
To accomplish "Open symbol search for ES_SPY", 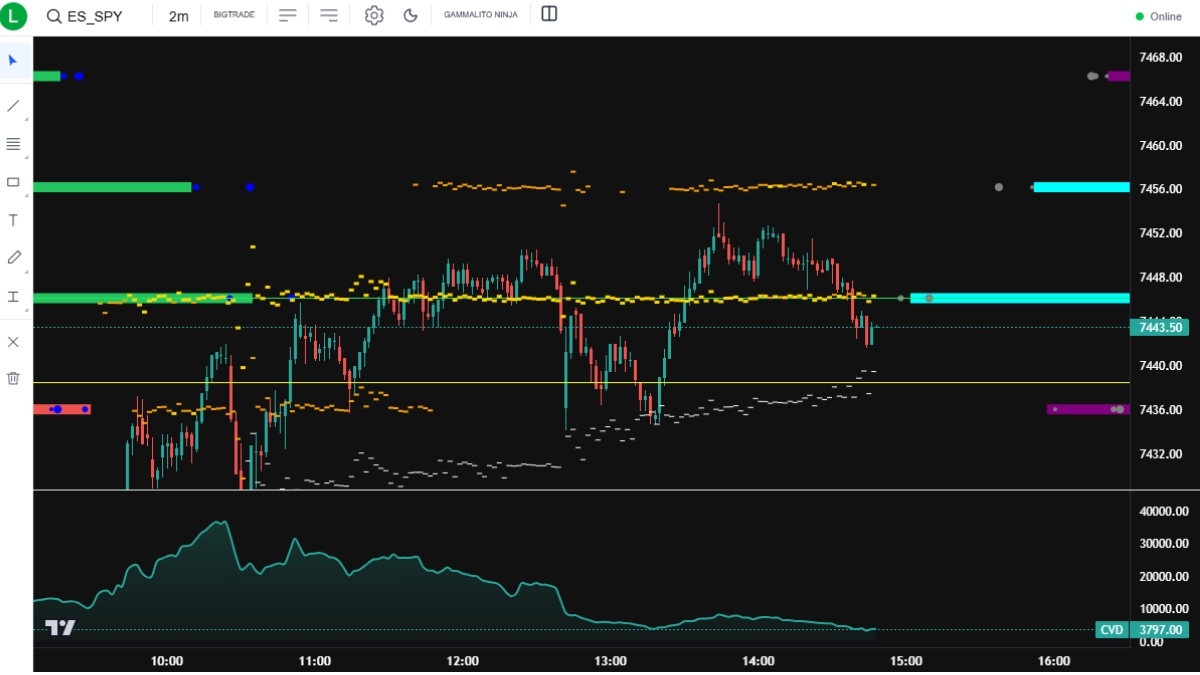I will point(85,16).
